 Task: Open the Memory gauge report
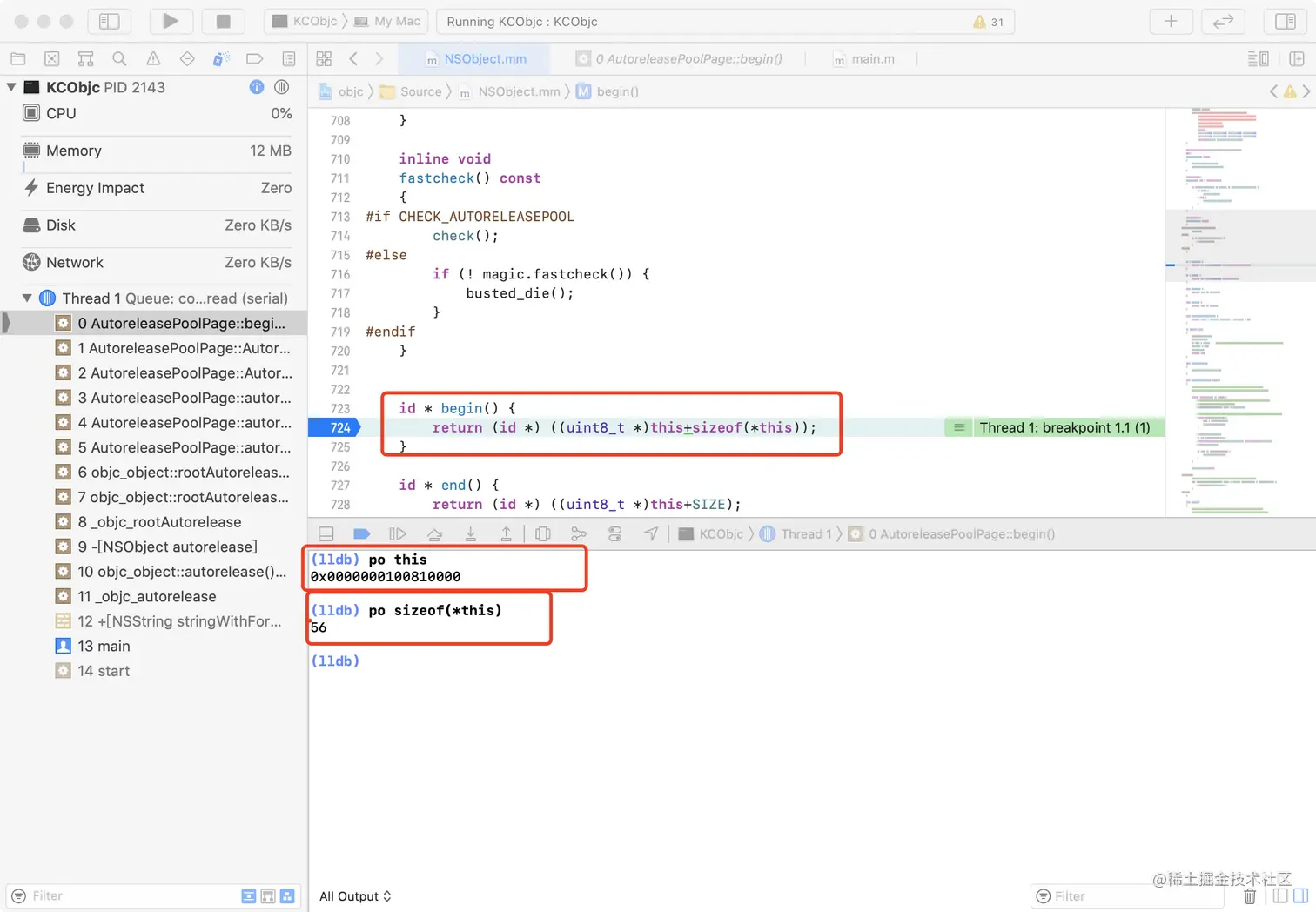[x=157, y=151]
